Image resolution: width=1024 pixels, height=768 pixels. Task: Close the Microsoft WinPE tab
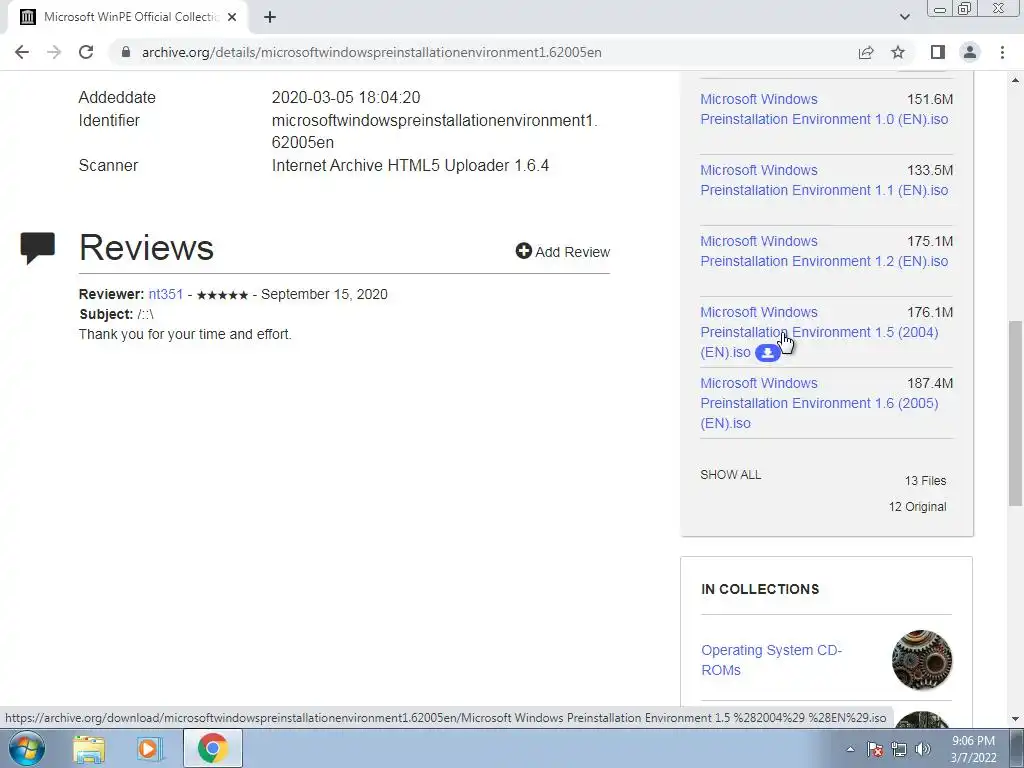pyautogui.click(x=232, y=18)
